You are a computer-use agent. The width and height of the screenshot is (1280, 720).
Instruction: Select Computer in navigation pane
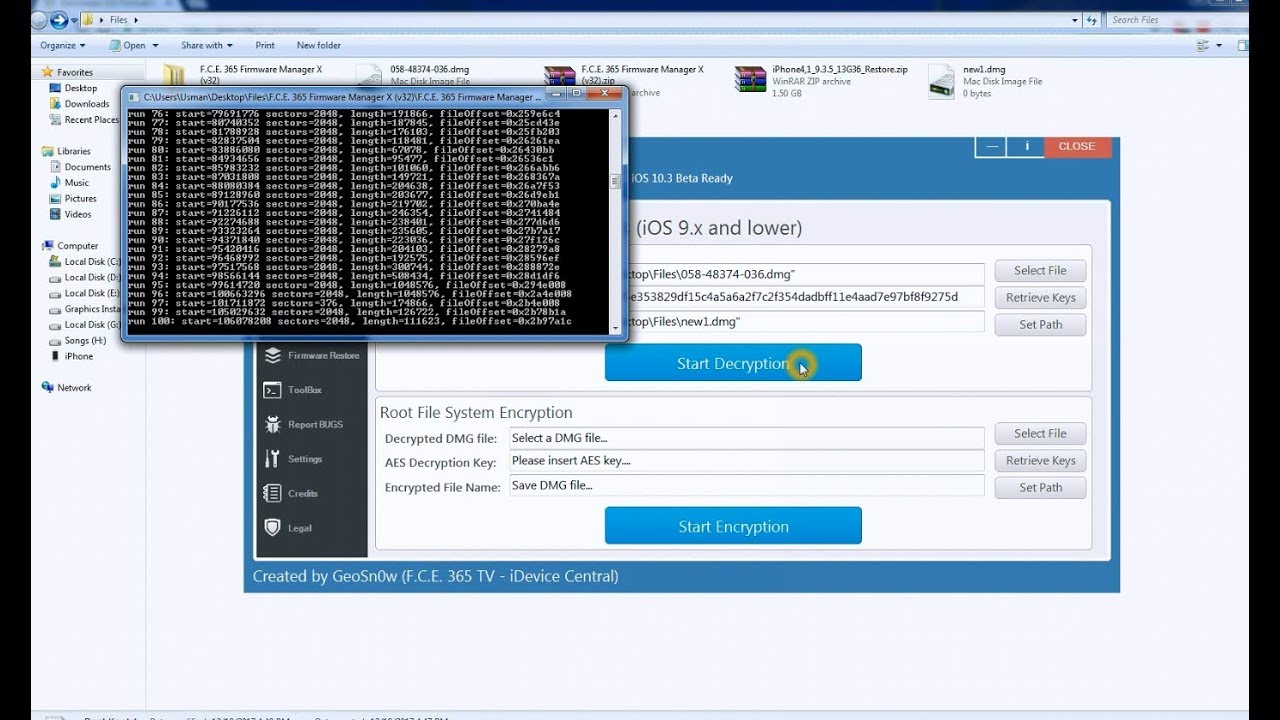70,245
